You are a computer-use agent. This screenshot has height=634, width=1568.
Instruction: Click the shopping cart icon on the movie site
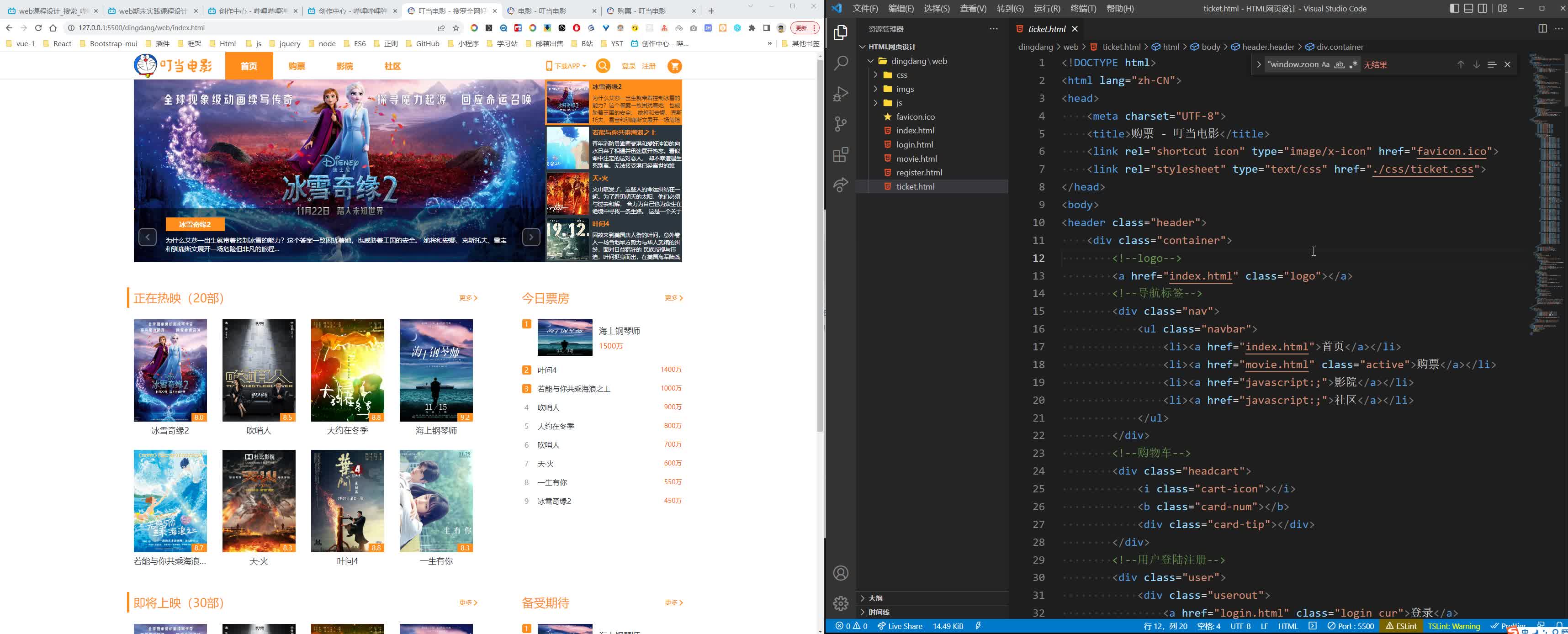tap(674, 66)
